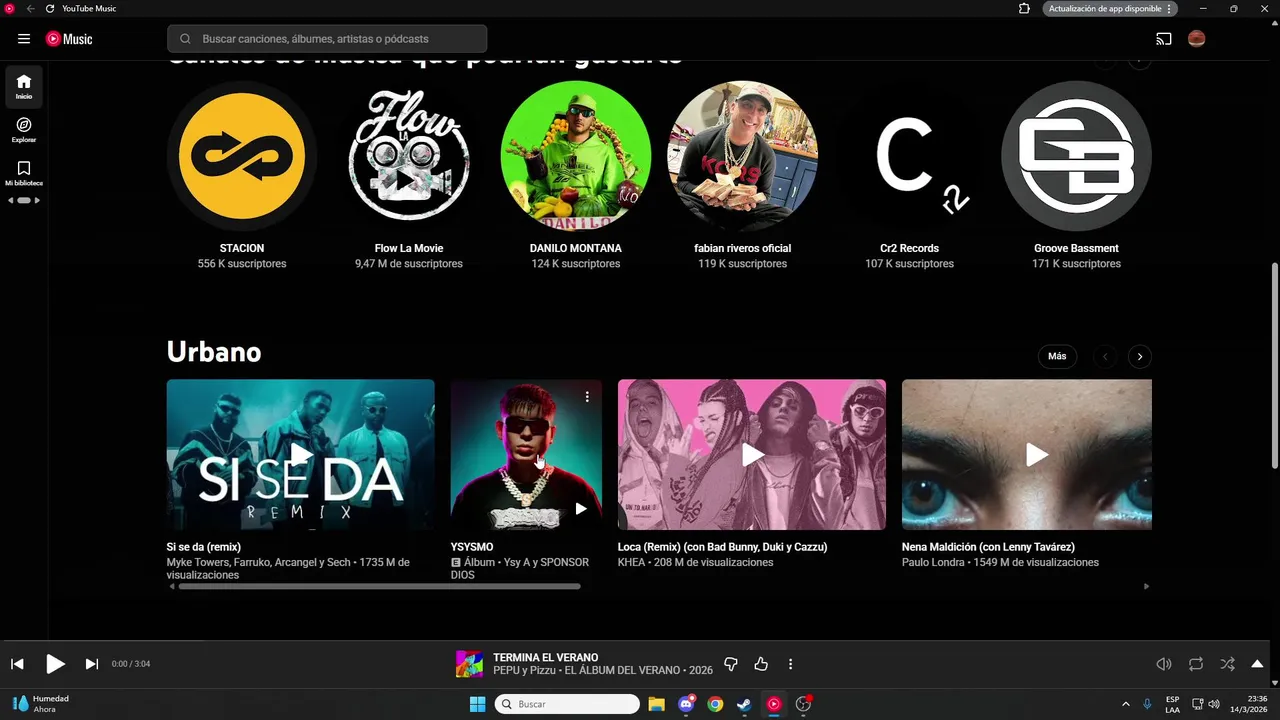Viewport: 1280px width, 720px height.
Task: Click the Urbano previous carousel arrow
Action: pos(1105,356)
